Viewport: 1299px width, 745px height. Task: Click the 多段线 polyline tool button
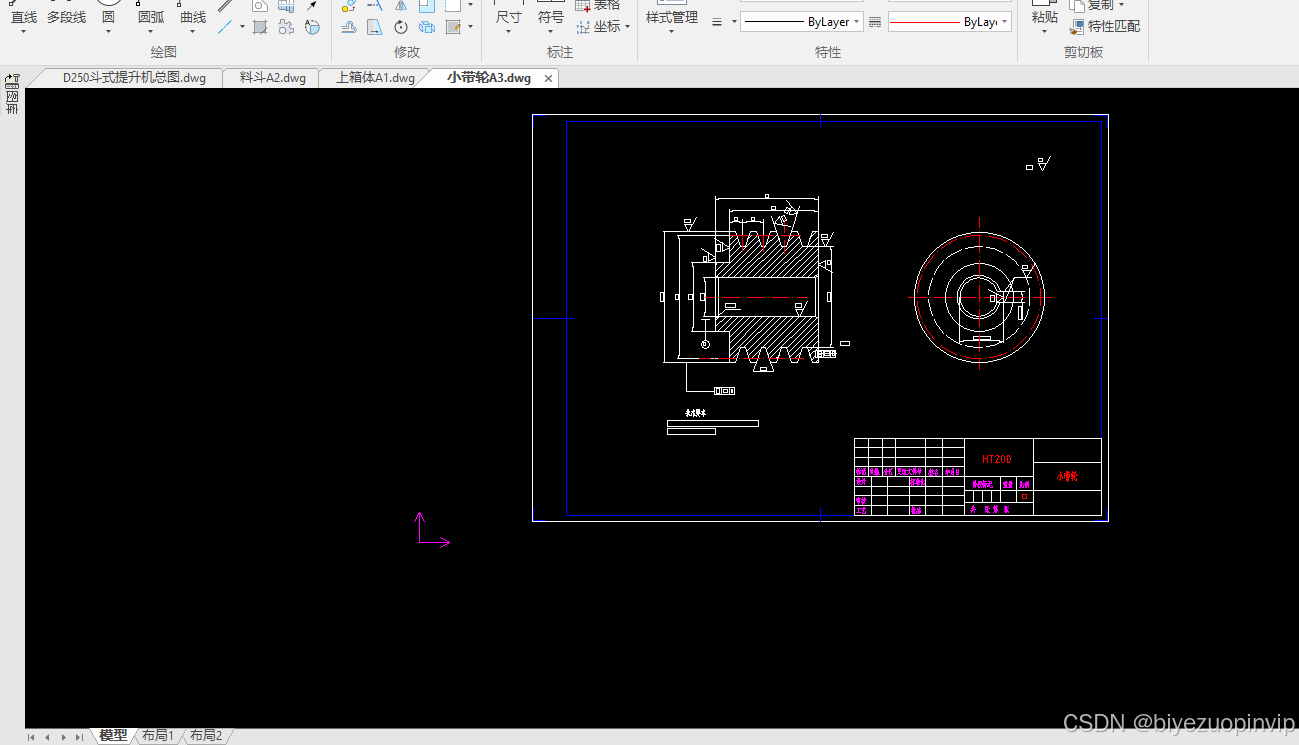pos(66,17)
